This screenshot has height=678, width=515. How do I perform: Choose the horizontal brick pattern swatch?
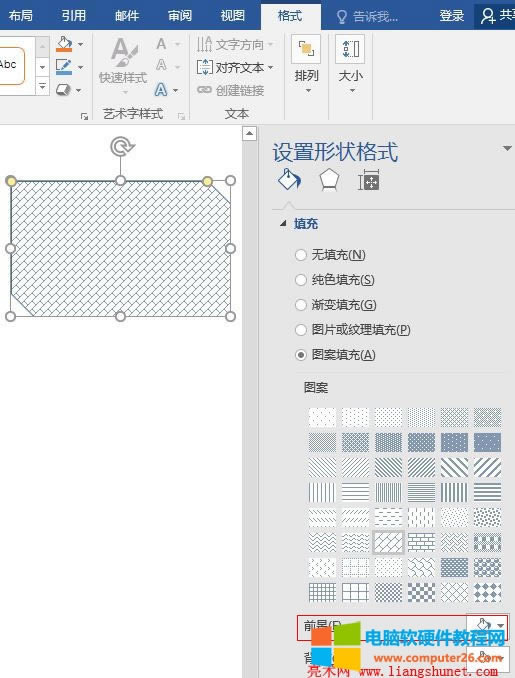(x=421, y=542)
